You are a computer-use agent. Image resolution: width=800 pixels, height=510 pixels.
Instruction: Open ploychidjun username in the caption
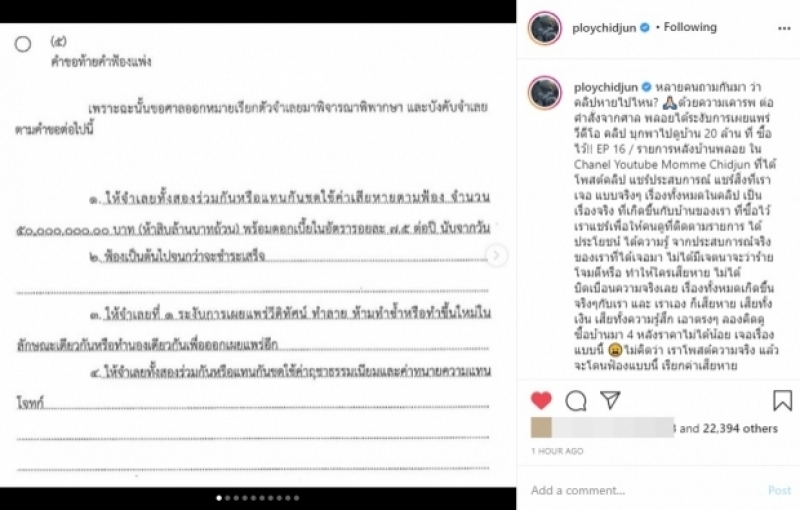606,87
